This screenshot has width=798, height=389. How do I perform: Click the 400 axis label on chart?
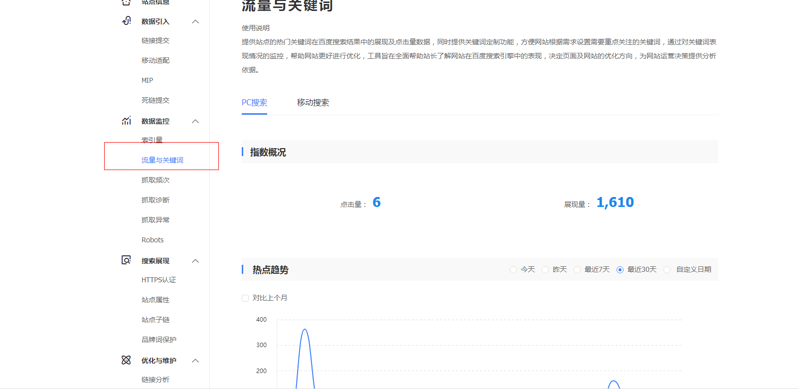pos(261,320)
